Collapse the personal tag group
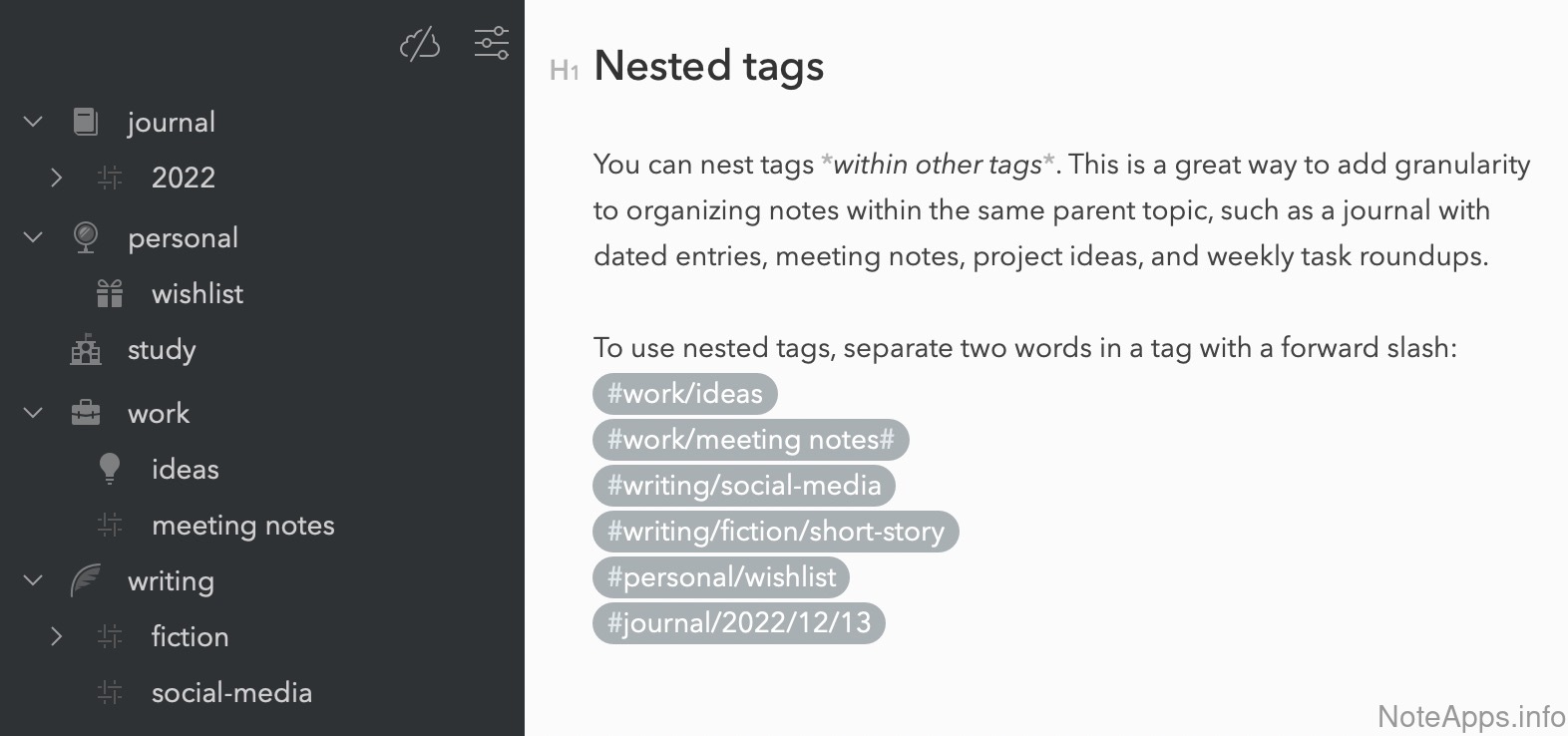The width and height of the screenshot is (1568, 736). coord(33,237)
